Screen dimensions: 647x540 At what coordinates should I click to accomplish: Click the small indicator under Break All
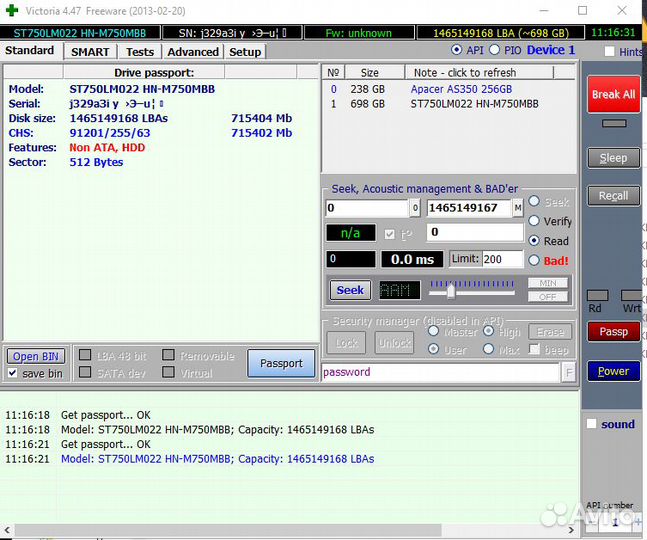pyautogui.click(x=614, y=123)
